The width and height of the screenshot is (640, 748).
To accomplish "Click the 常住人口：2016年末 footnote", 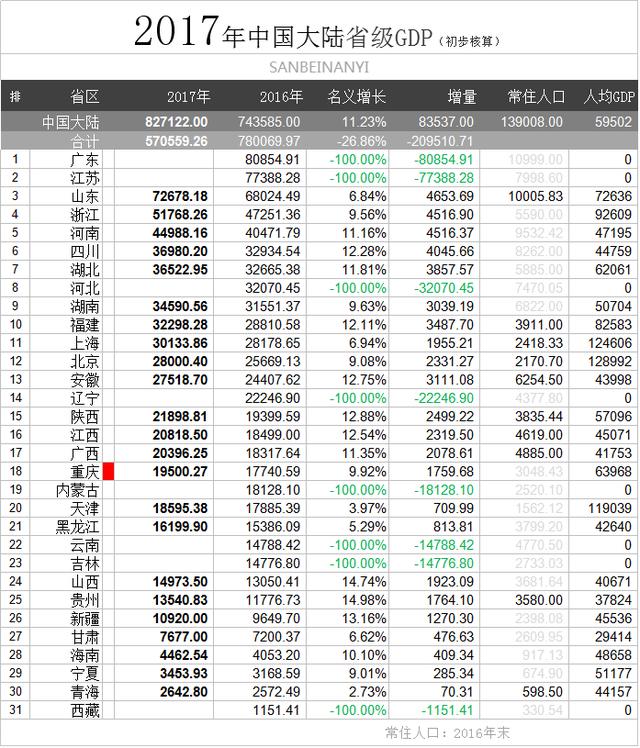I will (447, 733).
